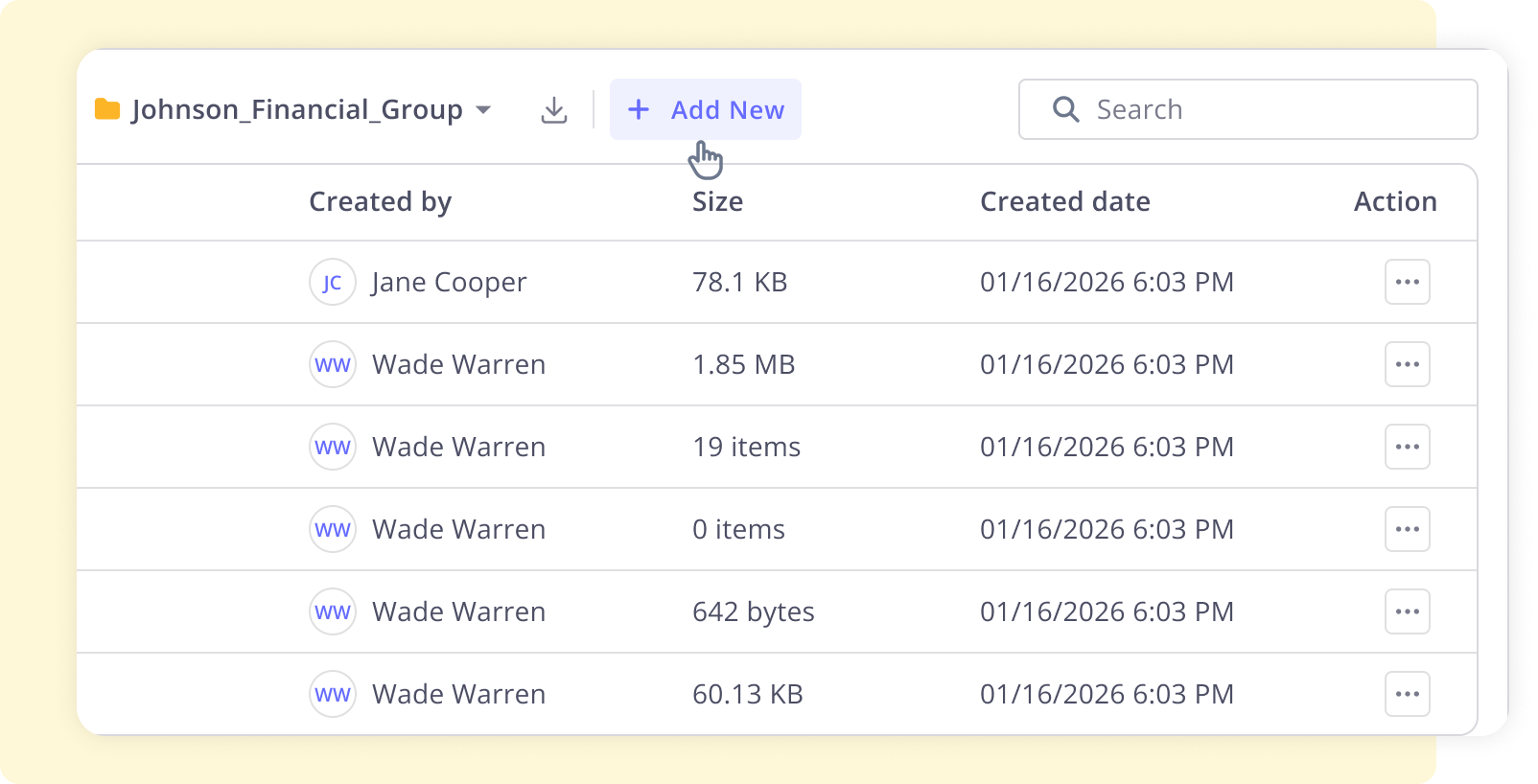Click the Created date column header
The width and height of the screenshot is (1538, 784).
(x=1064, y=202)
